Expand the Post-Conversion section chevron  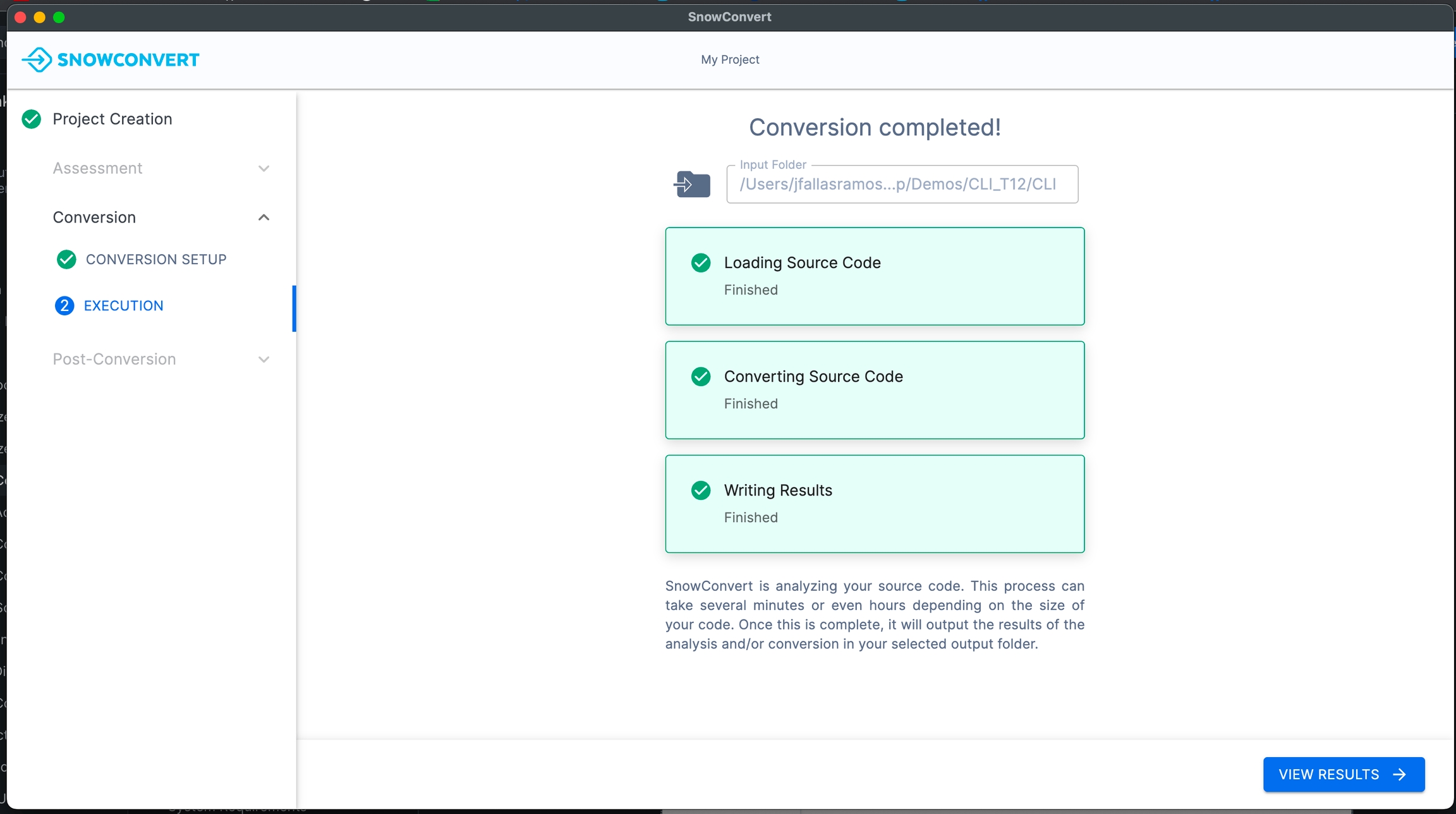click(x=264, y=360)
